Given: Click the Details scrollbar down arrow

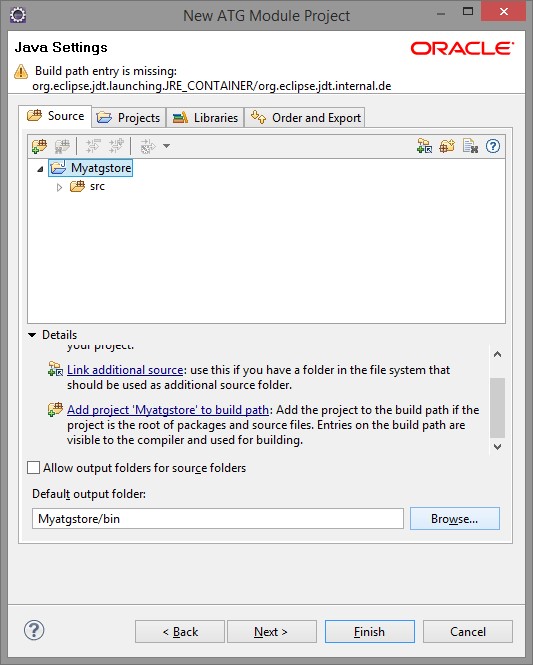Looking at the screenshot, I should point(497,447).
